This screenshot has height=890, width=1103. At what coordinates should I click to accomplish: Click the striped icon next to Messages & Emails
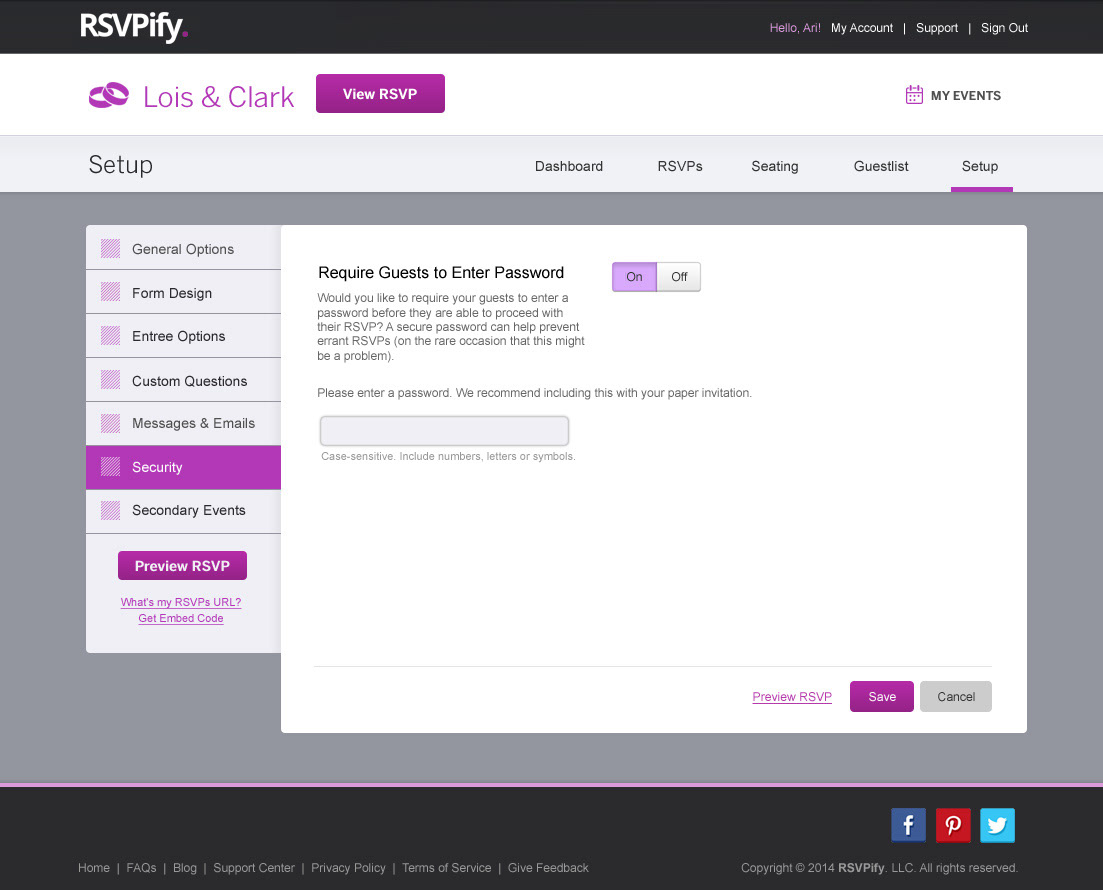pos(110,423)
